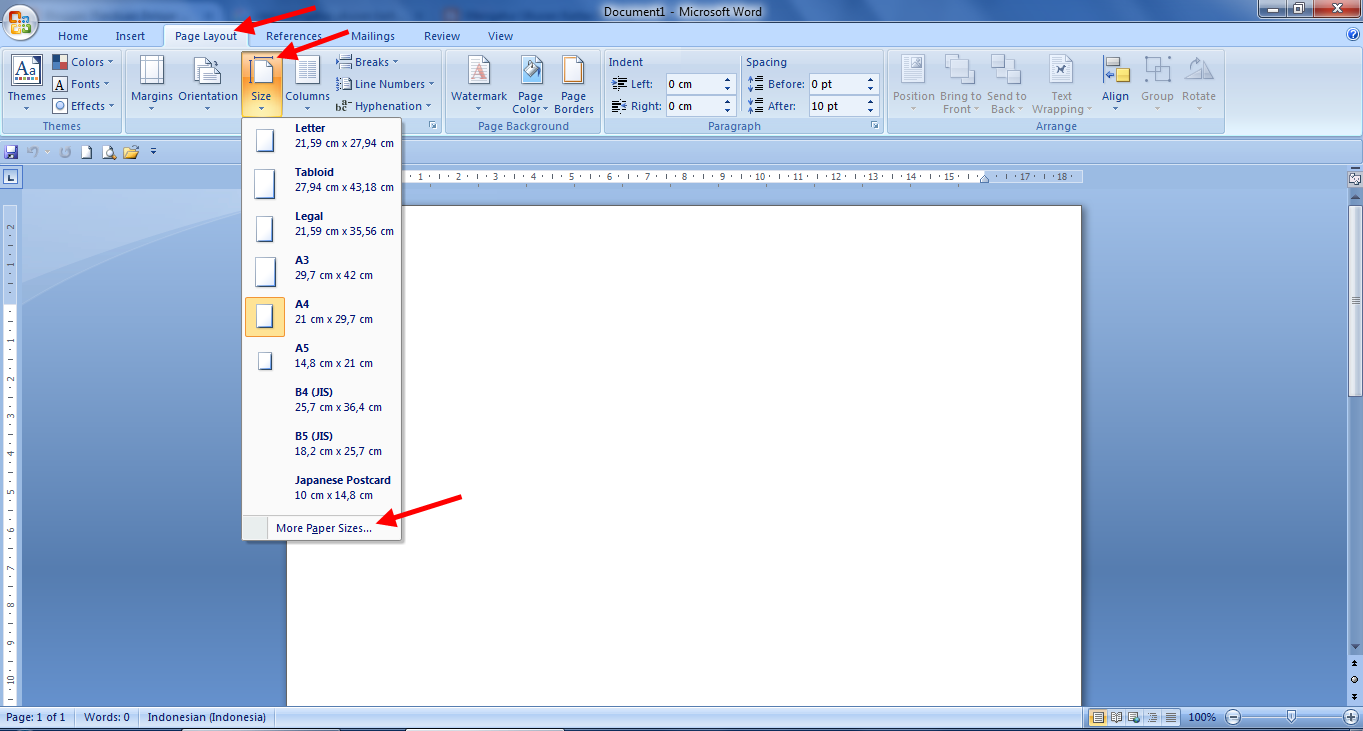The height and width of the screenshot is (731, 1363).
Task: Click the Open folder icon in quick access toolbar
Action: (131, 152)
